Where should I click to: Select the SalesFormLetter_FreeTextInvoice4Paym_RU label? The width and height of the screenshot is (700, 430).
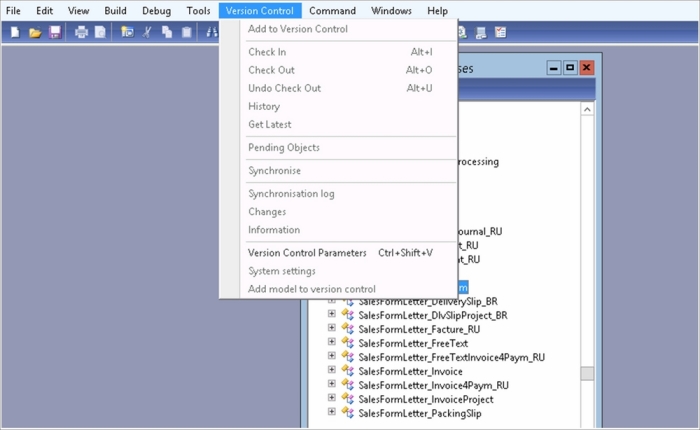click(x=451, y=357)
